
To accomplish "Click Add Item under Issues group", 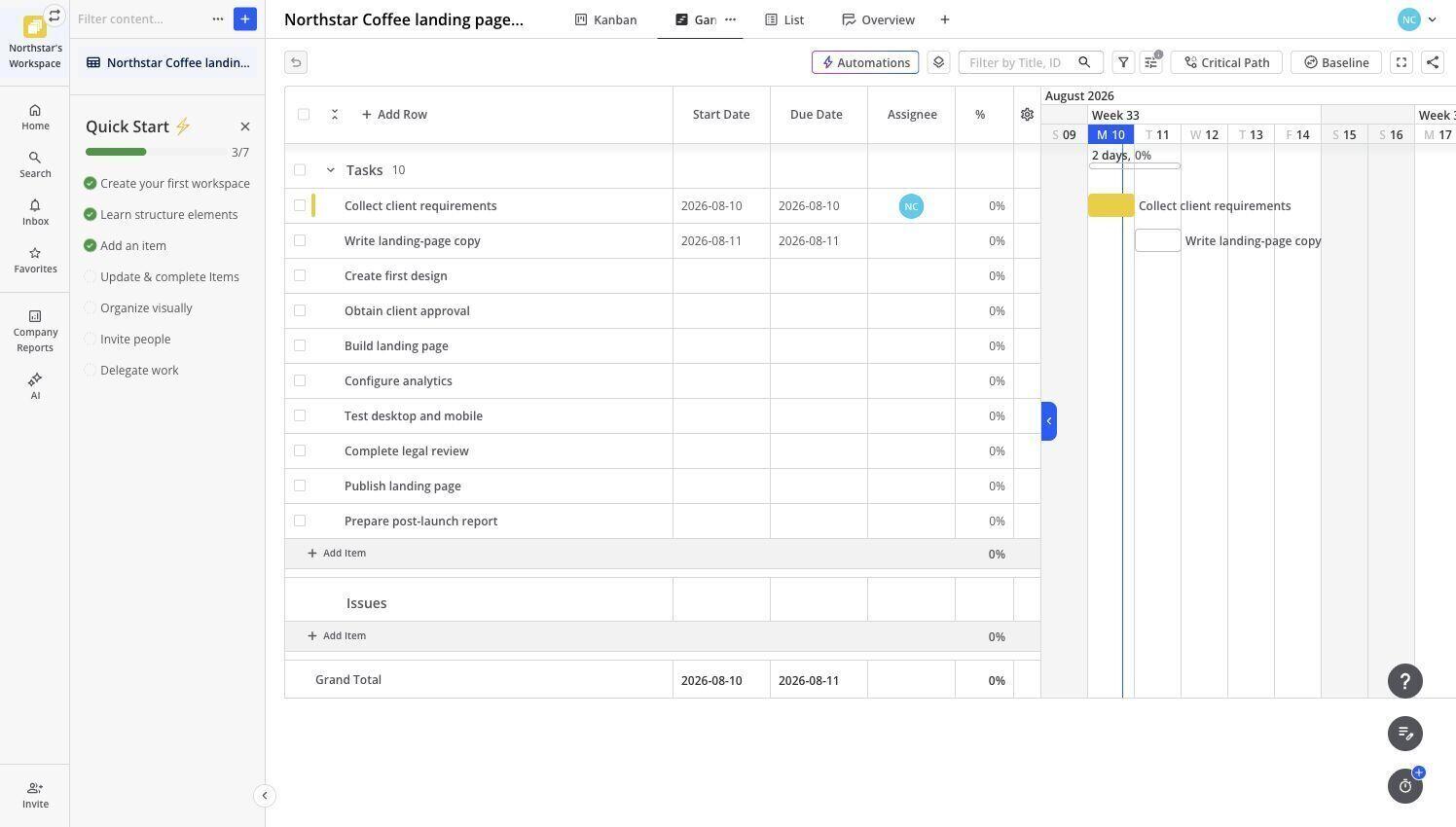I will pos(337,635).
